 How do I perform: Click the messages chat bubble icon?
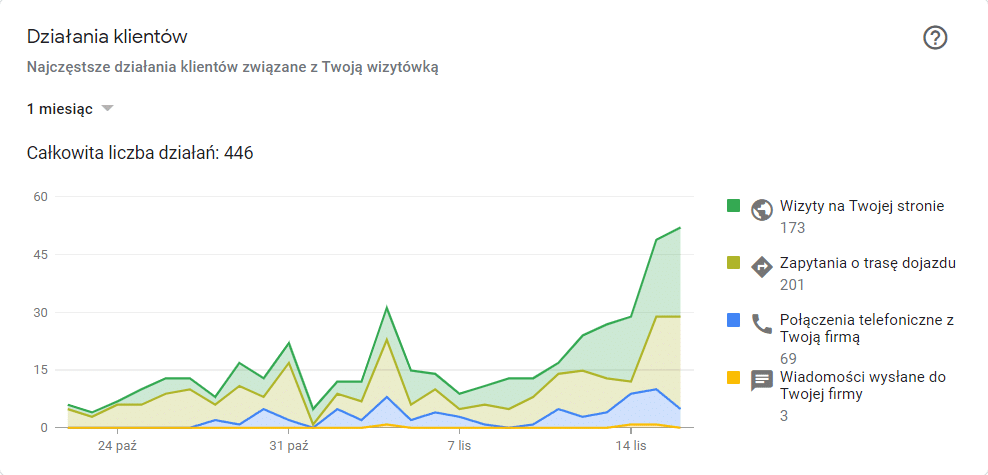point(762,380)
